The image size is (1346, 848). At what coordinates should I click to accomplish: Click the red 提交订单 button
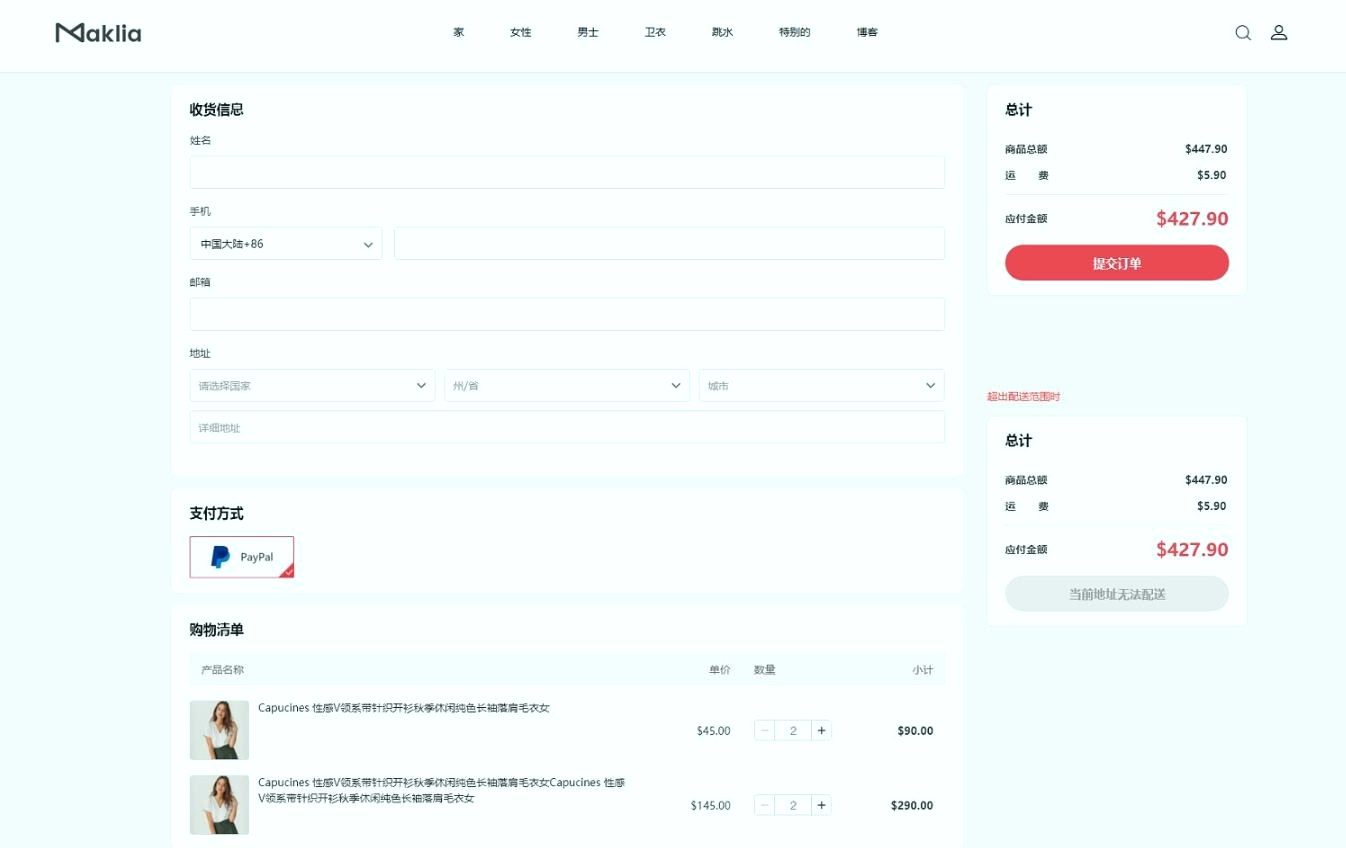click(x=1116, y=263)
